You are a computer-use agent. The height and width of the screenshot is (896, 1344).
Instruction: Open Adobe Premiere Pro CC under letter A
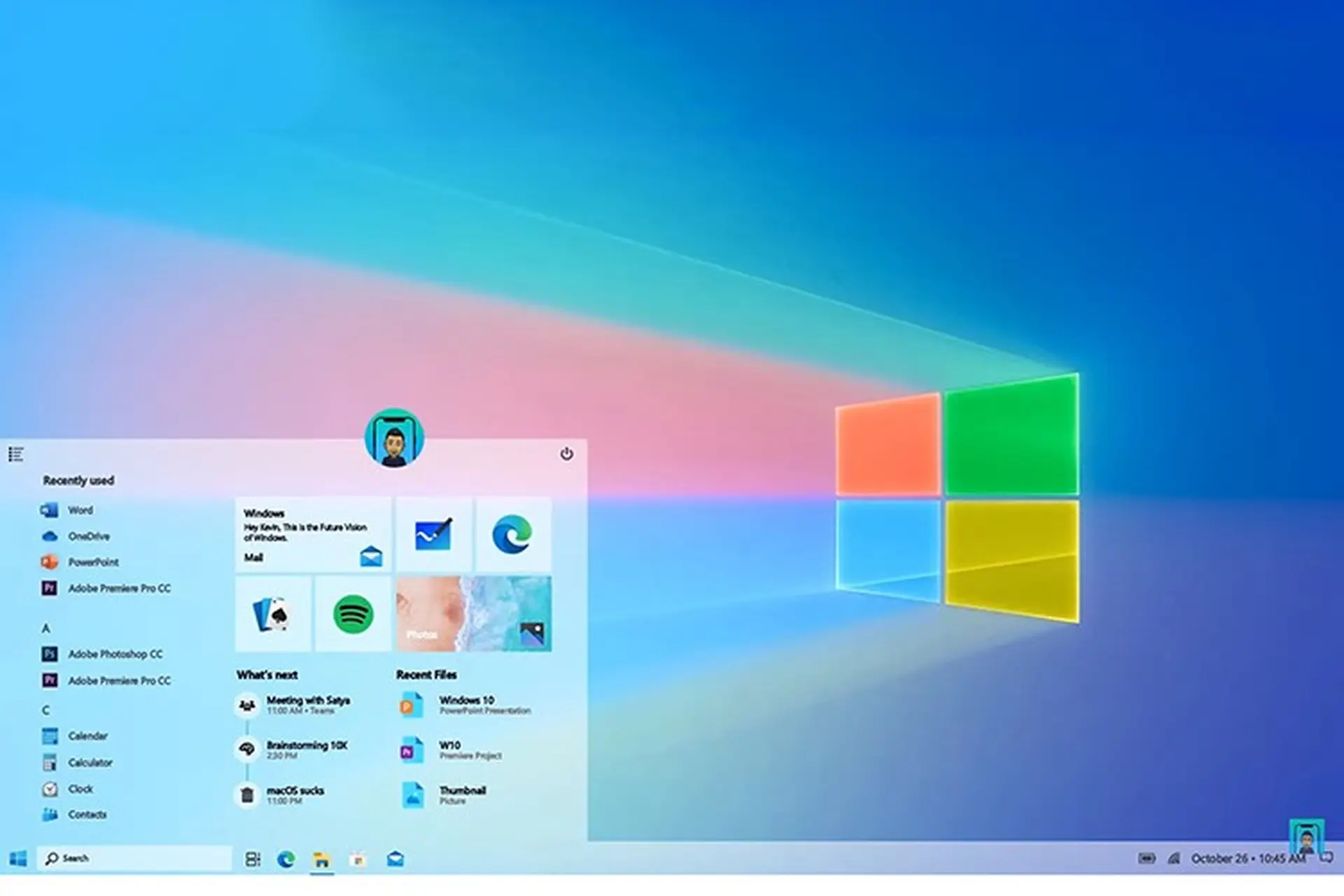[x=106, y=680]
